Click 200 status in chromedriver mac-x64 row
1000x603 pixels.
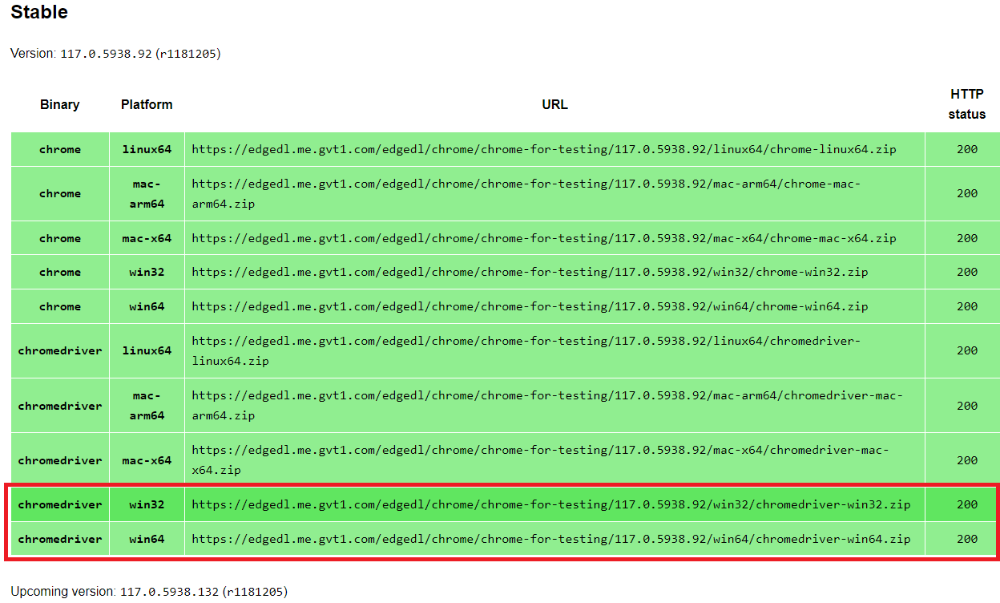tap(967, 460)
